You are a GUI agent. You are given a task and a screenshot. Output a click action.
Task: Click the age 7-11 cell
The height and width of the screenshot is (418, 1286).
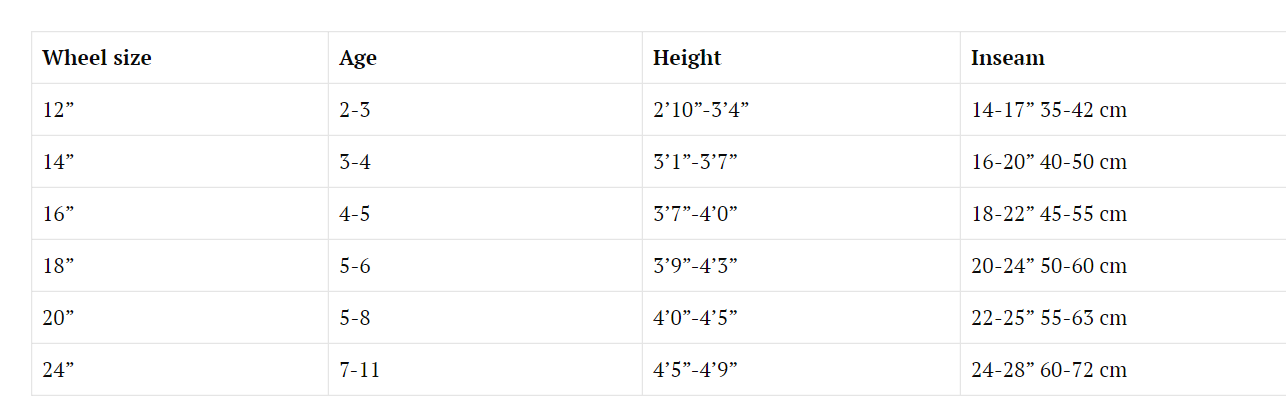[485, 370]
